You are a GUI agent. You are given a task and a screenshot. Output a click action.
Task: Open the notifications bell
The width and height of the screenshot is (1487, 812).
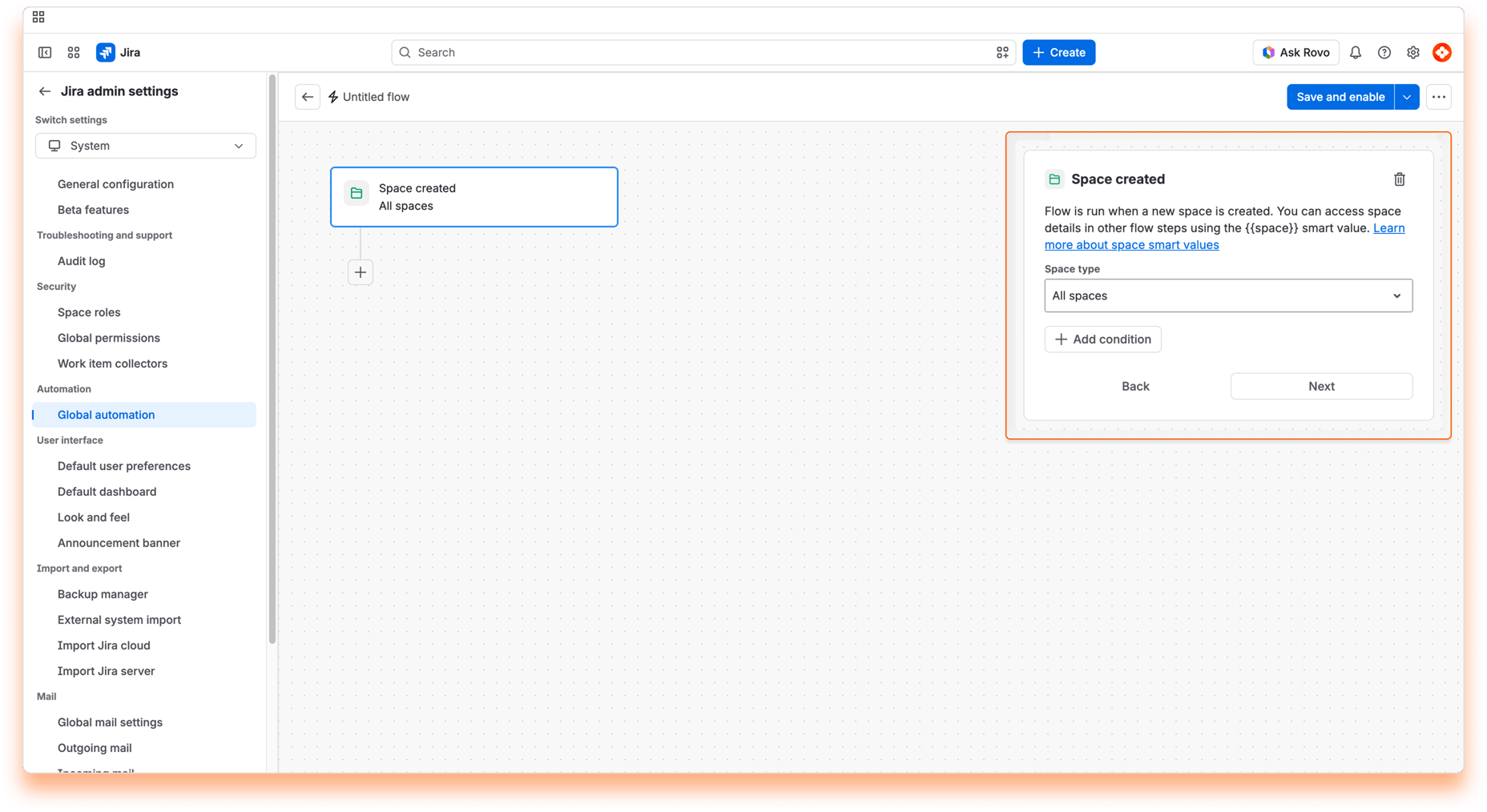pyautogui.click(x=1356, y=53)
